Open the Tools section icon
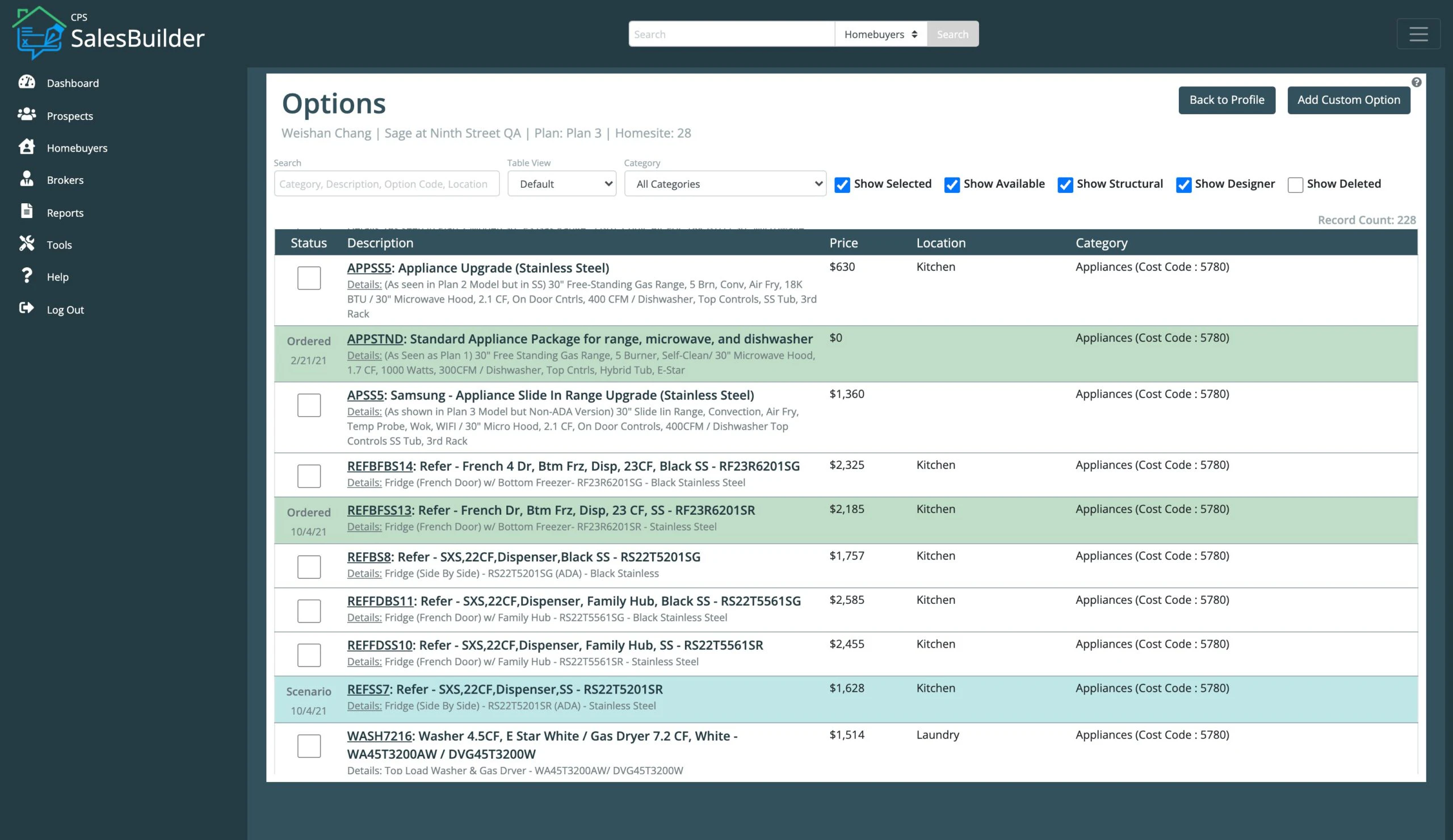Viewport: 1453px width, 840px height. pos(27,244)
